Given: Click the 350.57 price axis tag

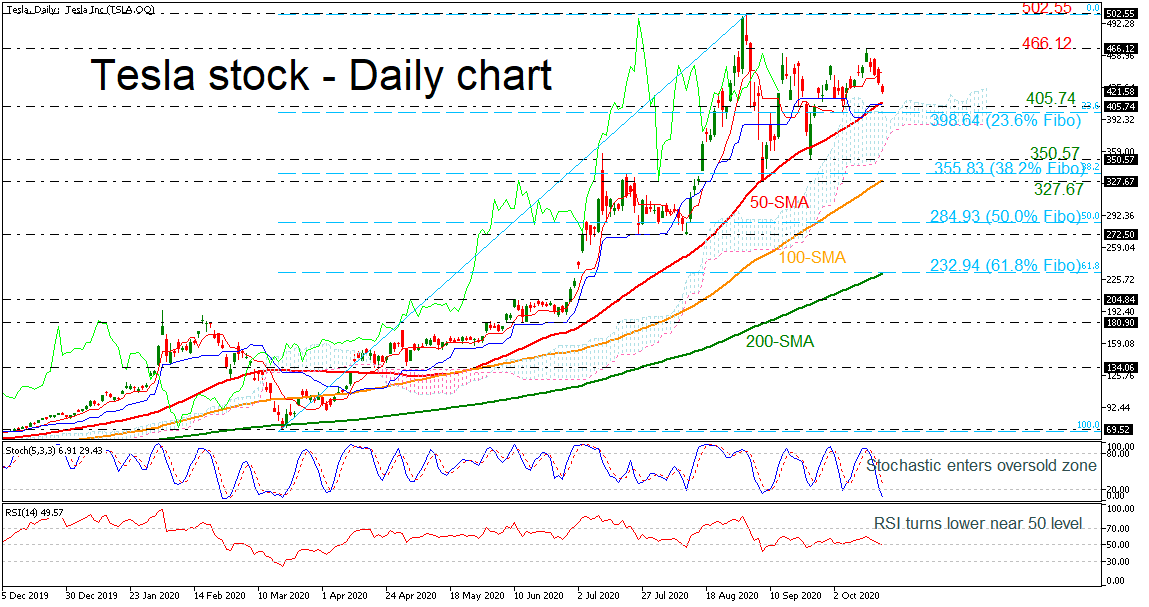Looking at the screenshot, I should 1120,160.
